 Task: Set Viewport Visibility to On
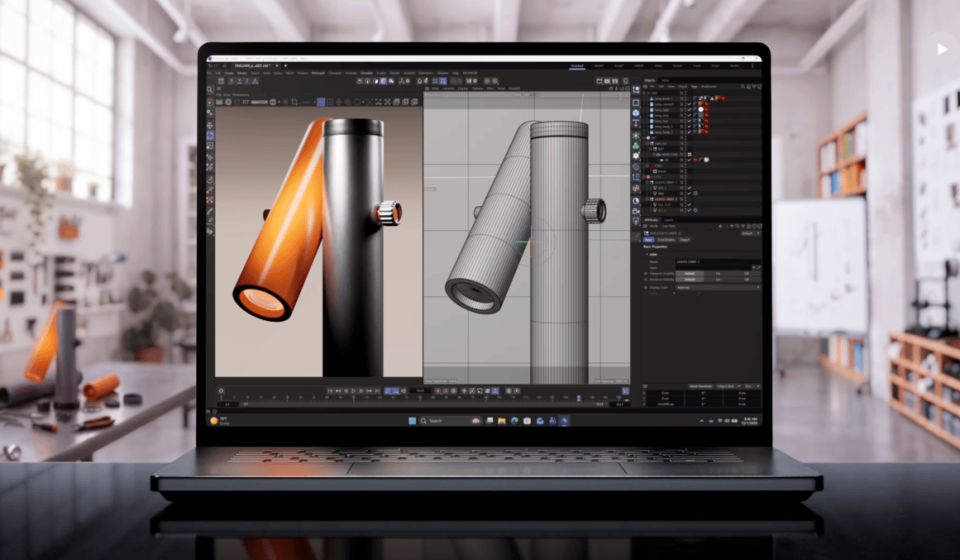[x=718, y=274]
